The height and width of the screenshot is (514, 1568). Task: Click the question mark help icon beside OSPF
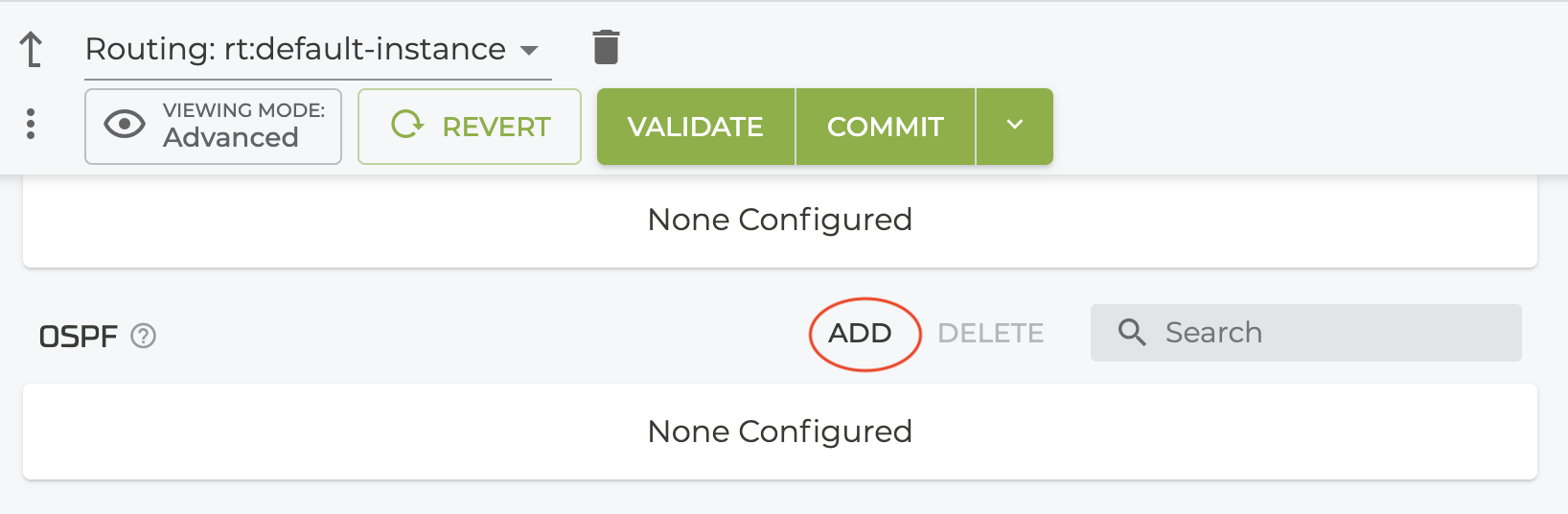coord(144,337)
